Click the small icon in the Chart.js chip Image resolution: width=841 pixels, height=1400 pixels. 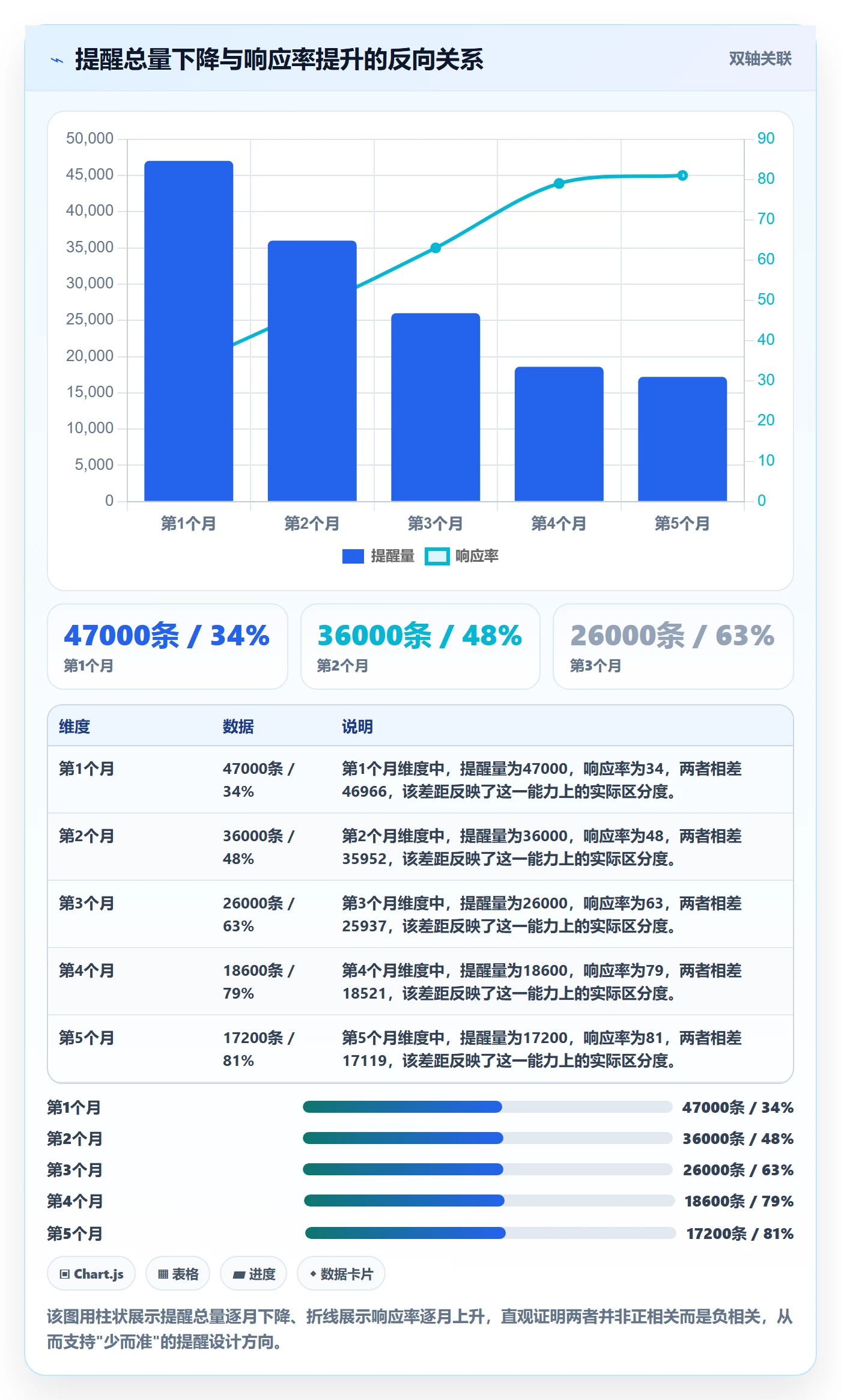coord(65,1274)
